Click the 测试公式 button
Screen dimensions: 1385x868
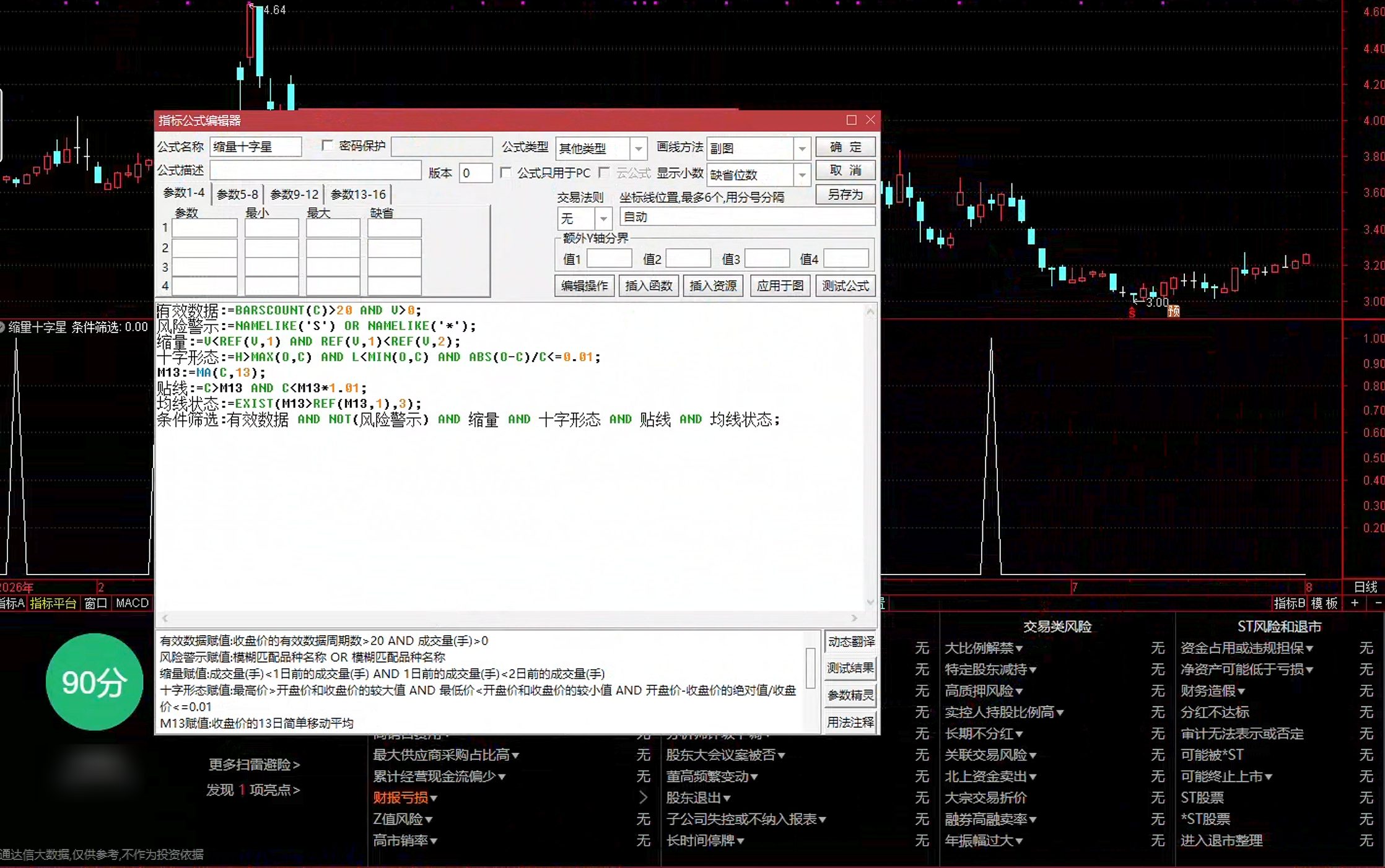845,286
